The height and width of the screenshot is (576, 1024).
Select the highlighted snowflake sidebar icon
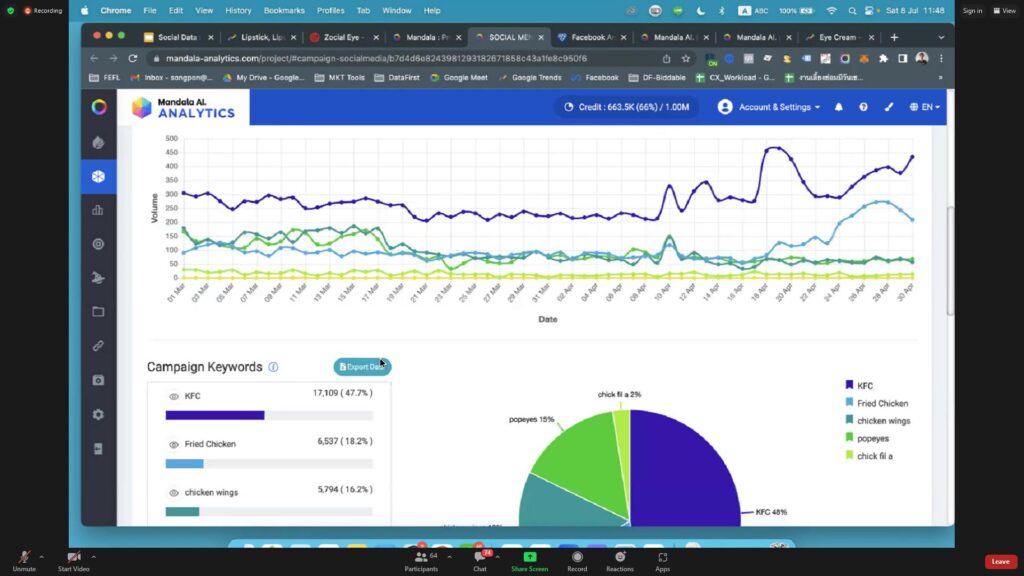click(x=99, y=176)
